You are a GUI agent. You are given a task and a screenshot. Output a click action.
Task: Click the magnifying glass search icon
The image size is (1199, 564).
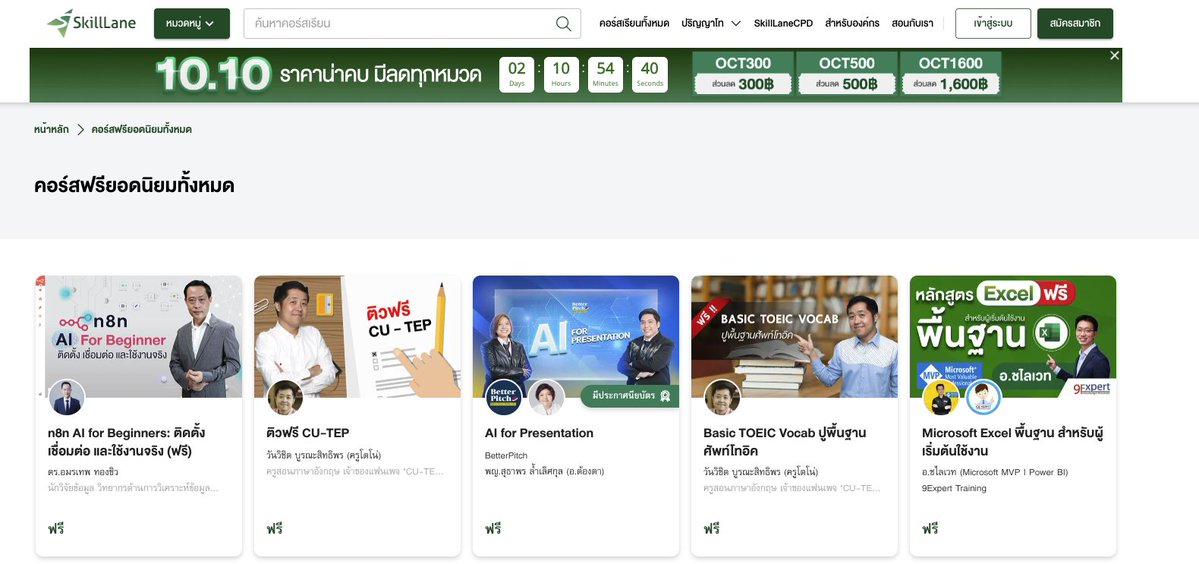[x=564, y=24]
